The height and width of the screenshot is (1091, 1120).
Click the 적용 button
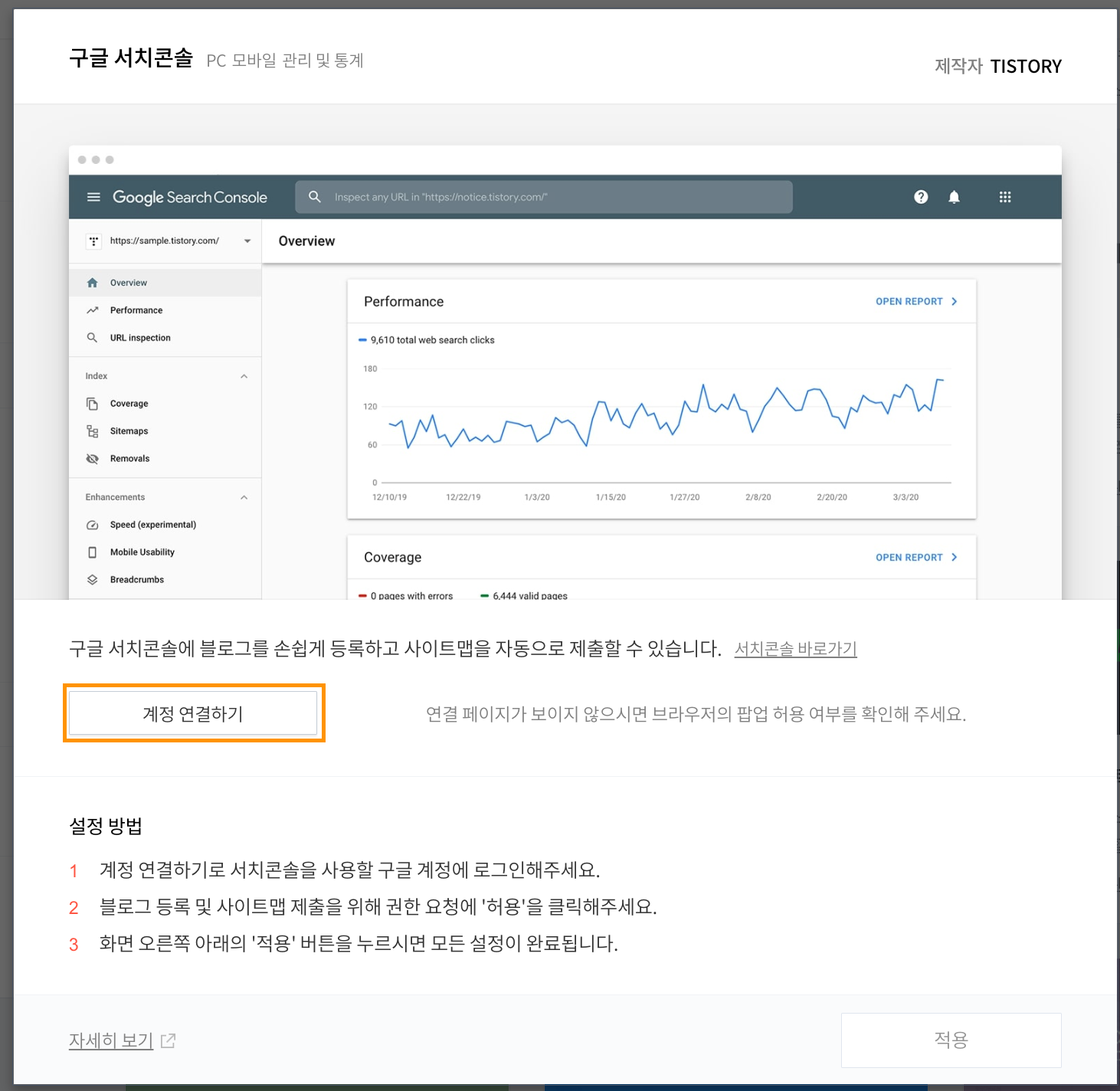(x=951, y=1040)
